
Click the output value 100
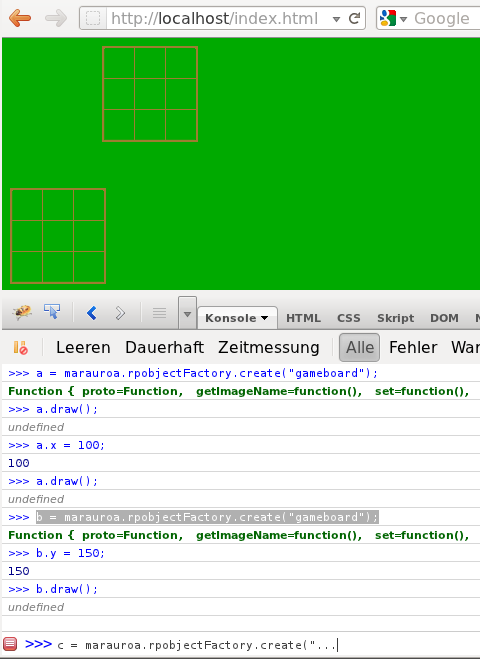[x=19, y=463]
